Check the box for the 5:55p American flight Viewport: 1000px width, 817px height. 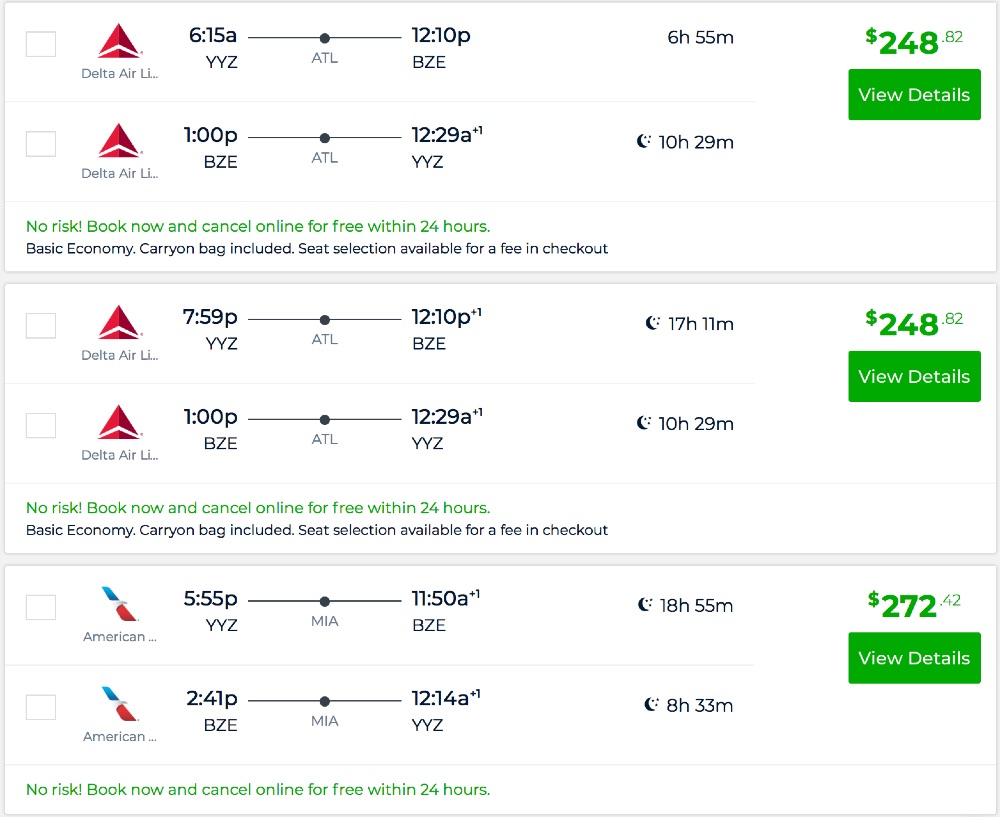pyautogui.click(x=41, y=607)
